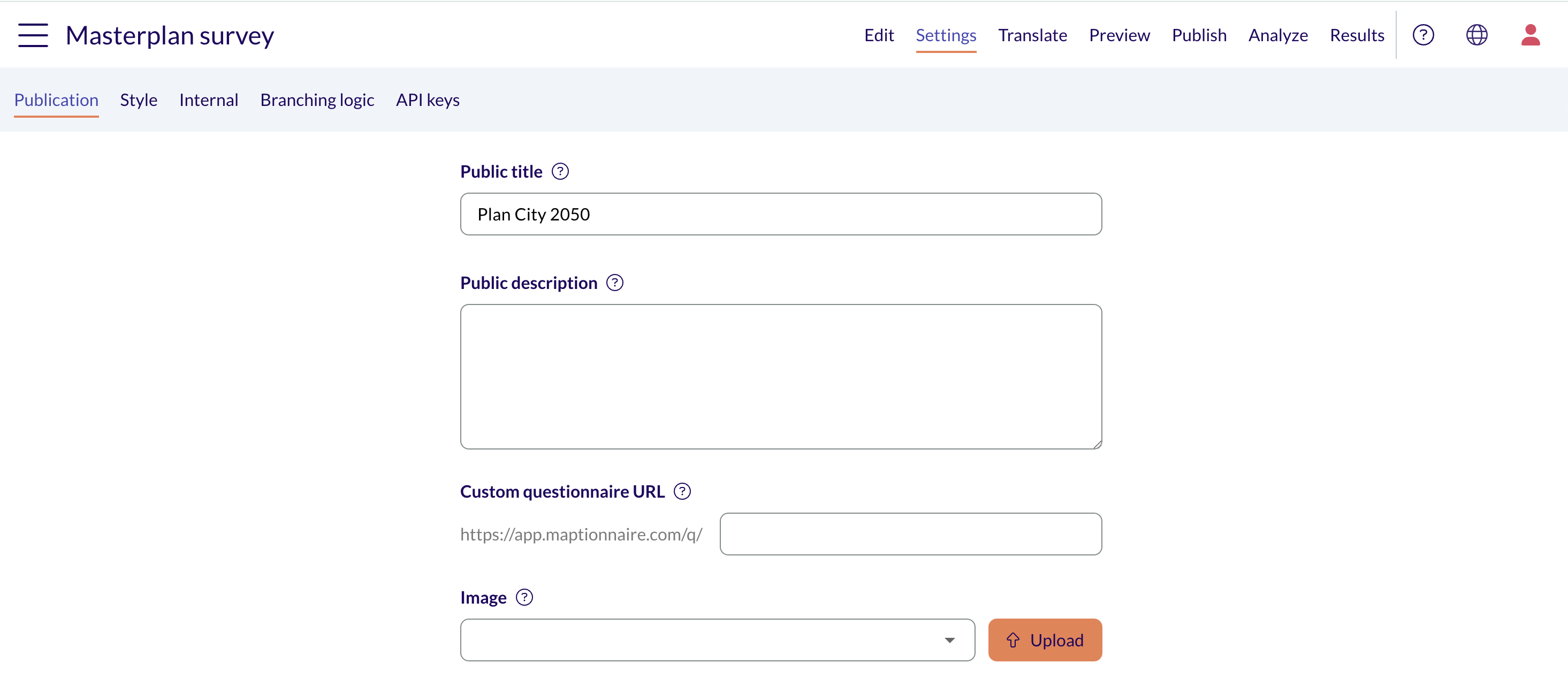Screen dimensions: 1568x686
Task: Expand the Image selection dropdown
Action: (718, 640)
